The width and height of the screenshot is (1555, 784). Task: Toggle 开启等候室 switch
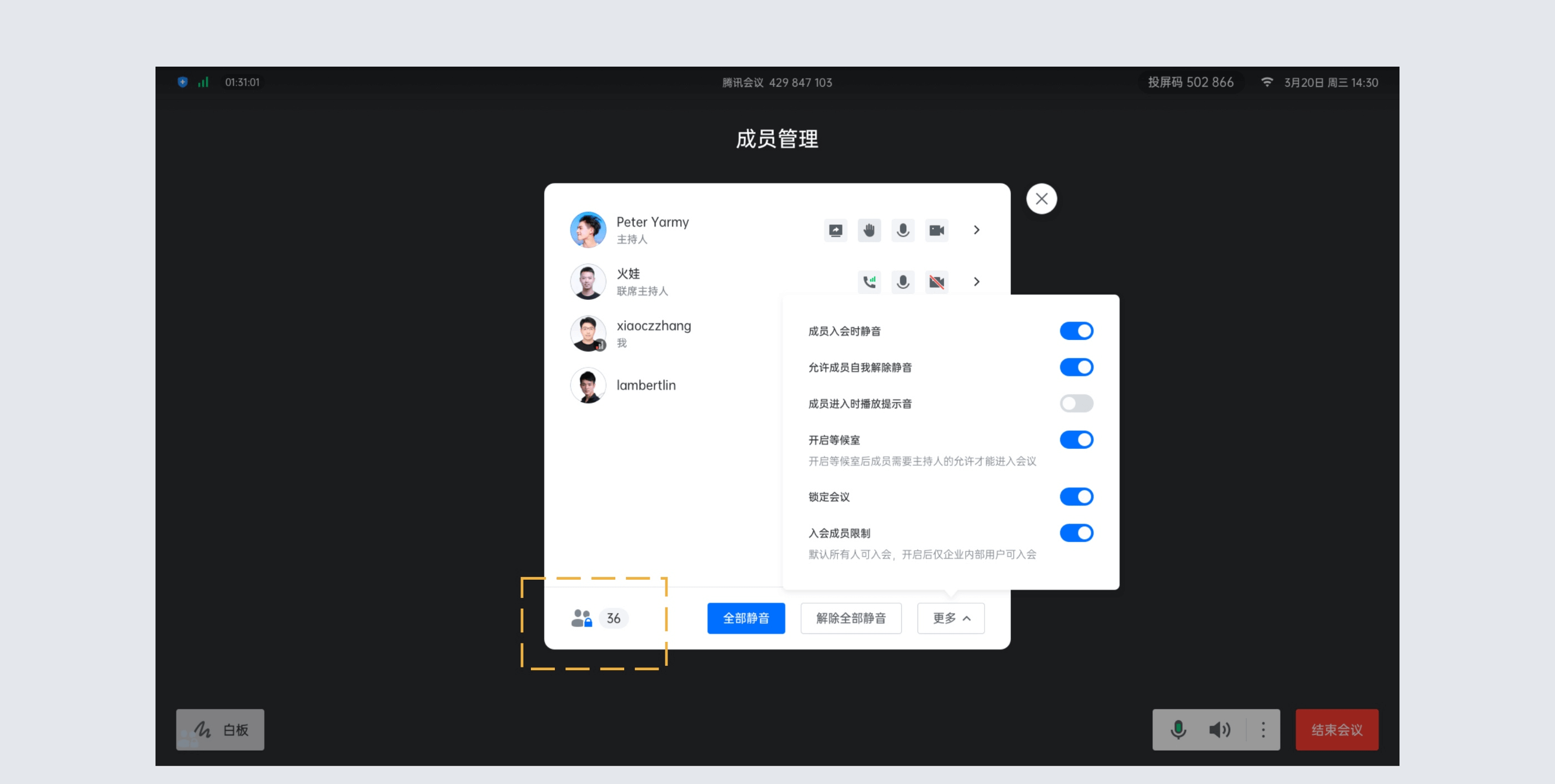click(1076, 439)
